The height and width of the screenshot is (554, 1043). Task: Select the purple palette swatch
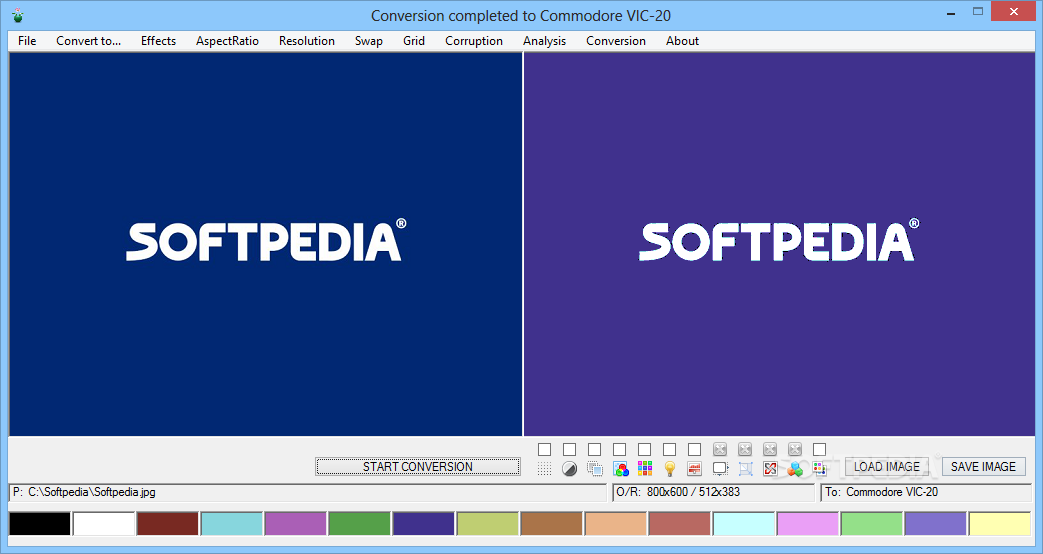point(295,523)
